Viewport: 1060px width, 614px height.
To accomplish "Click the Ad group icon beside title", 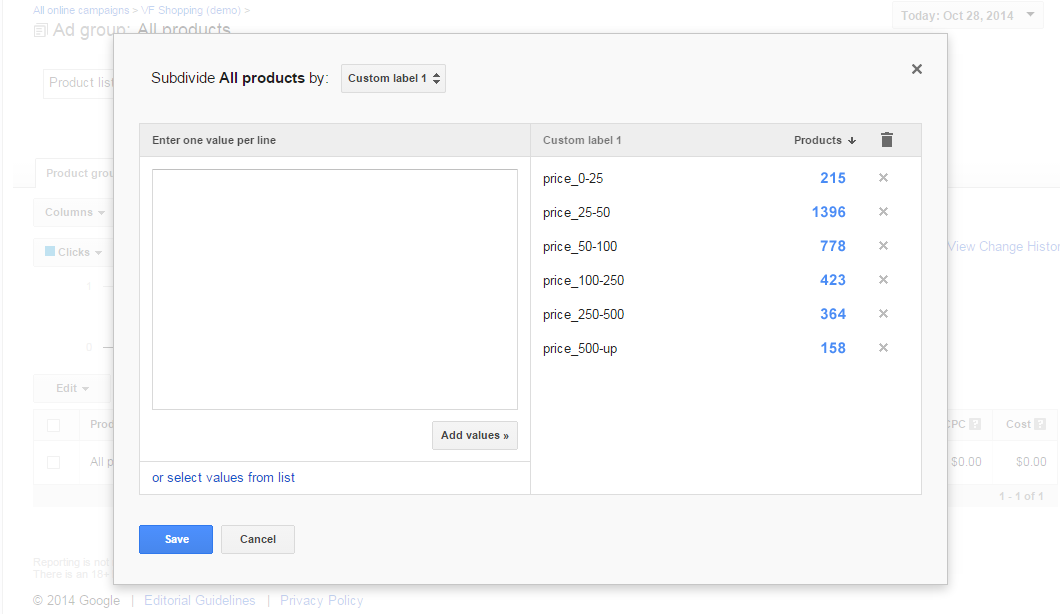I will click(41, 30).
